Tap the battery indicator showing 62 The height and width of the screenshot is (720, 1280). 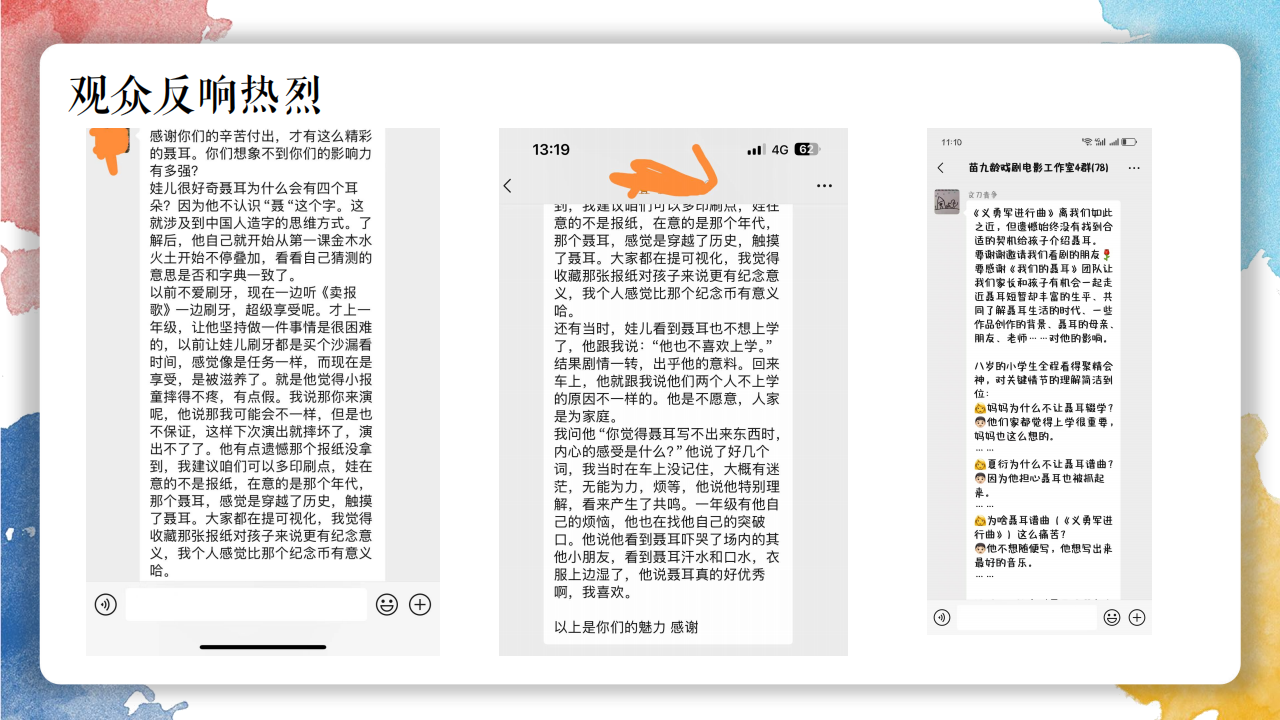(x=806, y=150)
